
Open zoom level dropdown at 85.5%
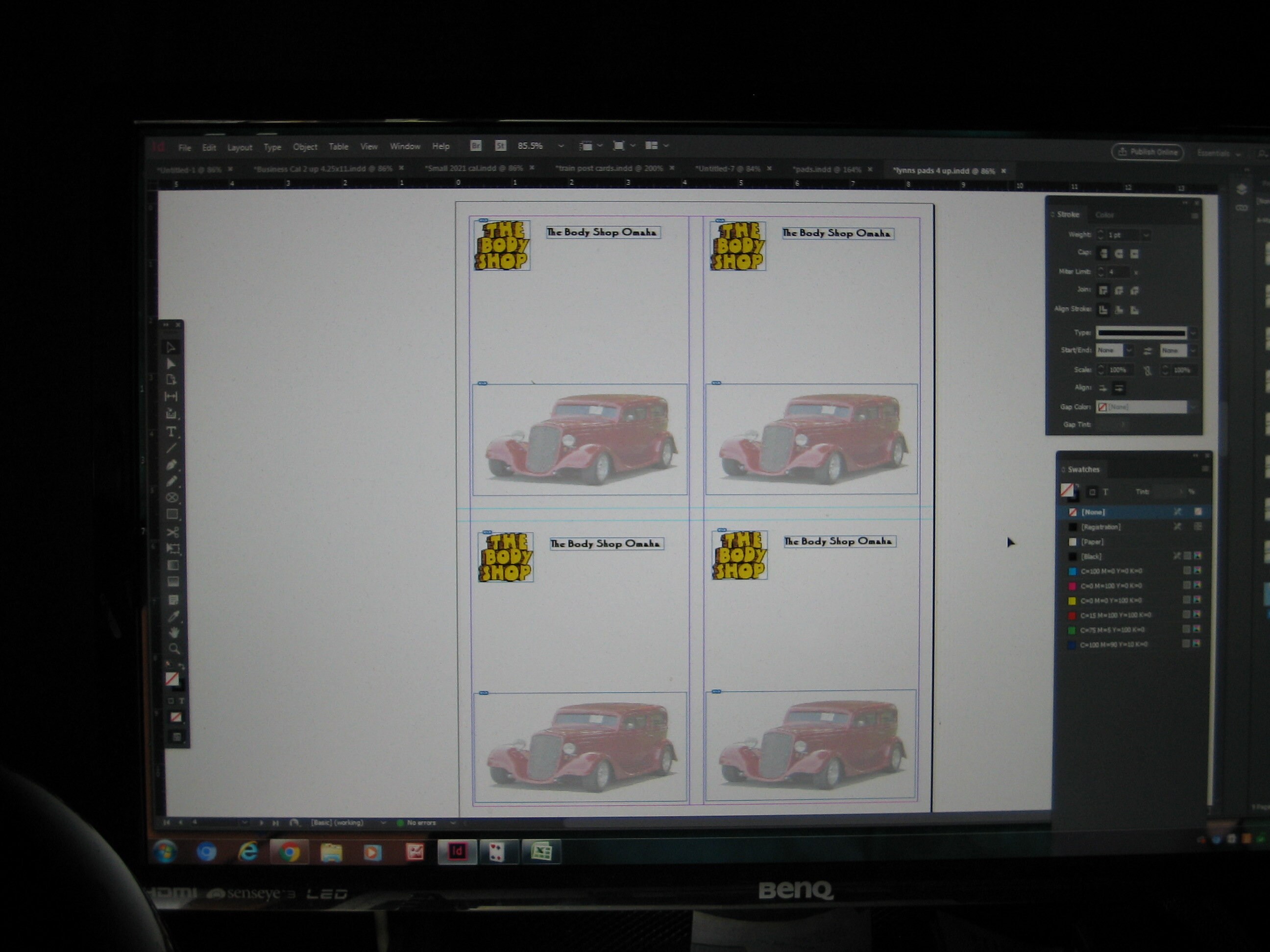(x=561, y=146)
